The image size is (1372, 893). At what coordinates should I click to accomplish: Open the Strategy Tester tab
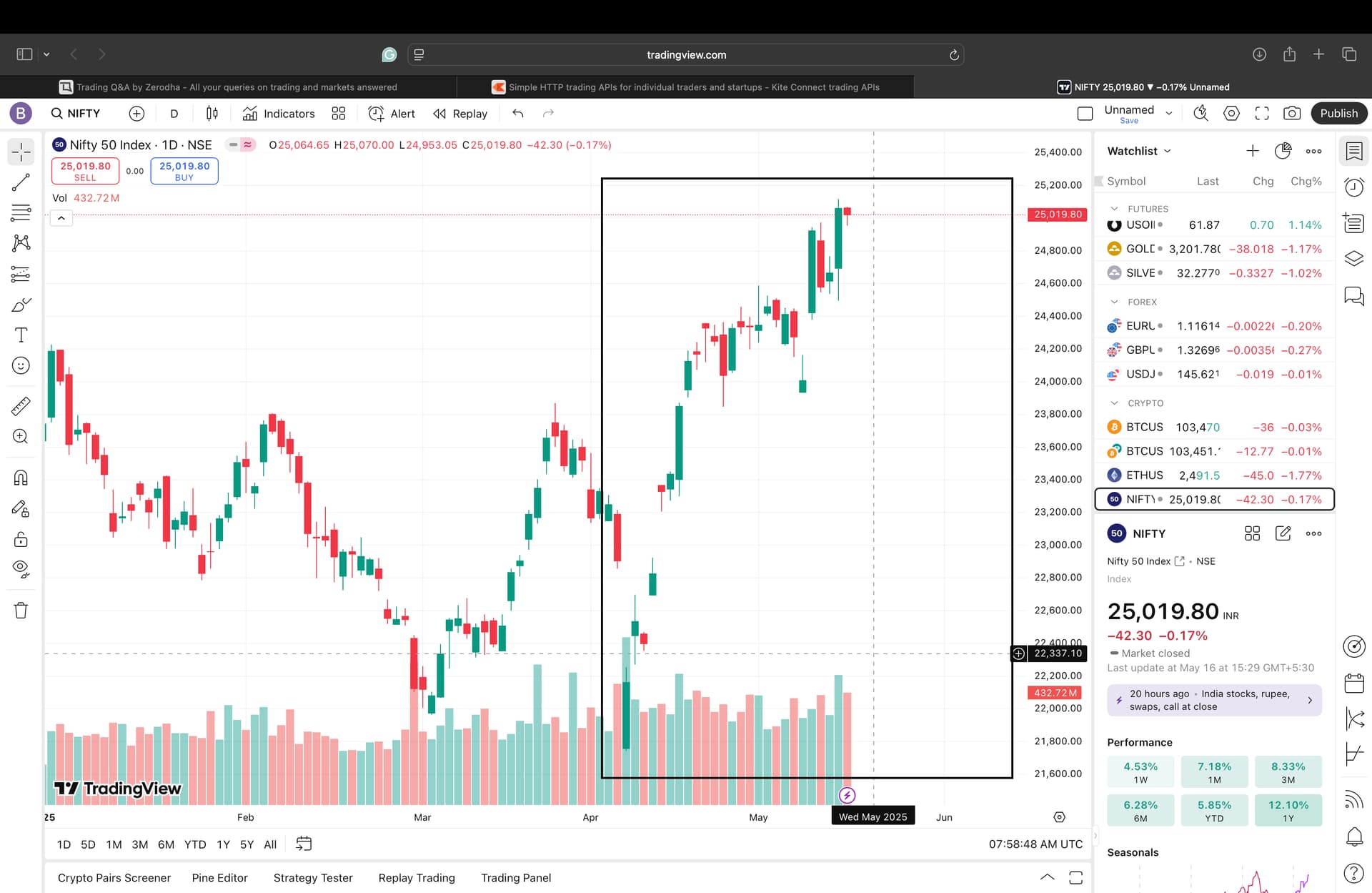313,878
